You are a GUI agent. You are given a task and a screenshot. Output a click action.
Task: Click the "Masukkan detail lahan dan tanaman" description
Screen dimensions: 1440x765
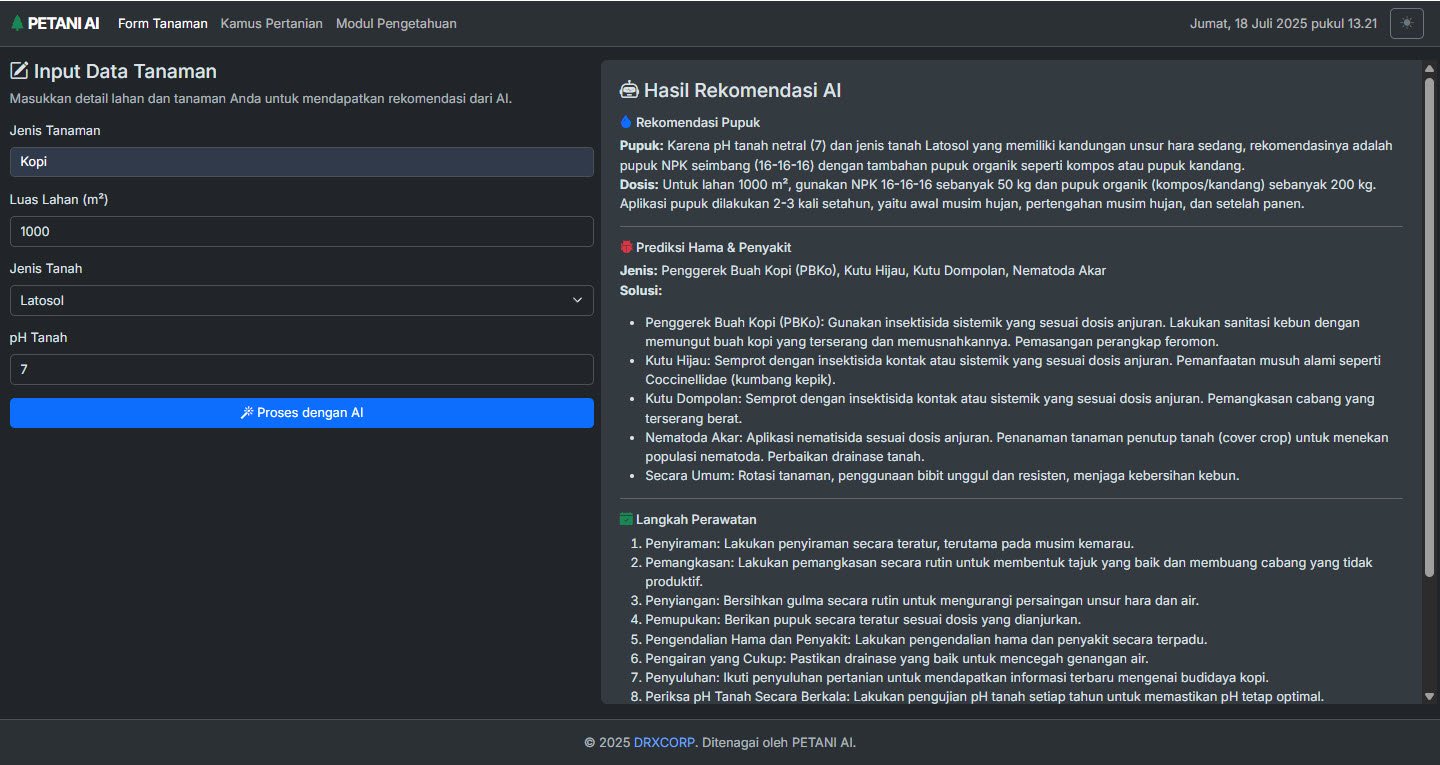click(261, 99)
